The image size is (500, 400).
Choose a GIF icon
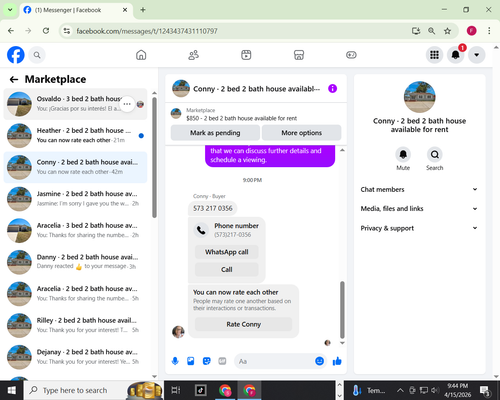coord(222,361)
